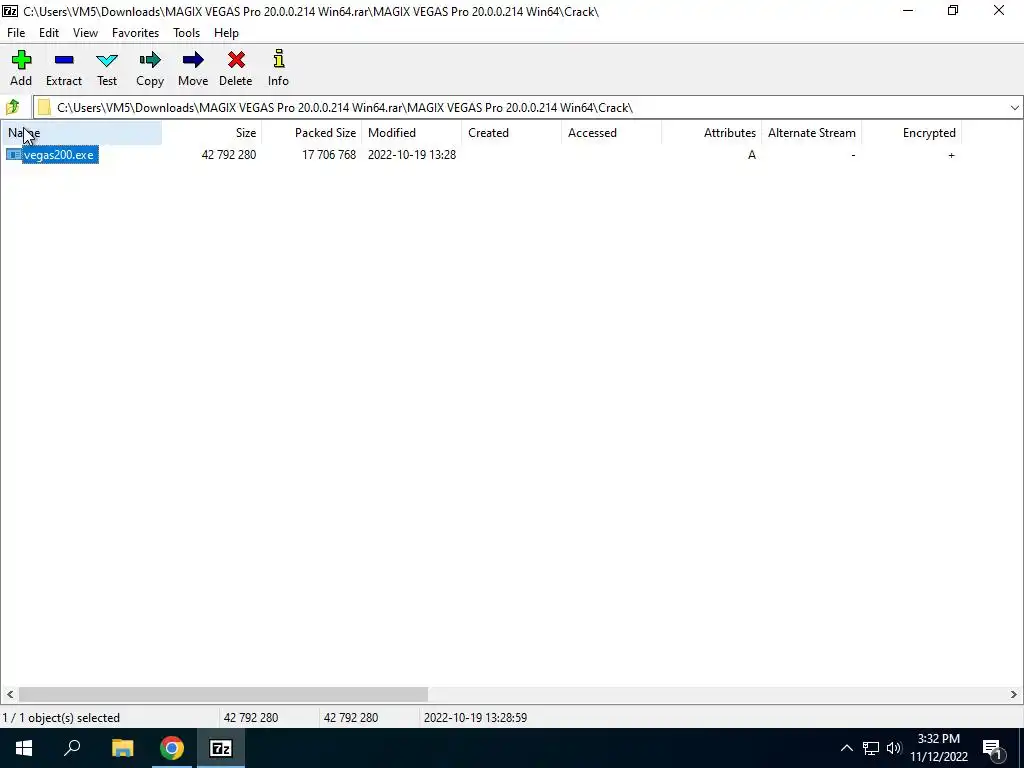The image size is (1024, 768).
Task: Open the Help menu
Action: pos(226,33)
